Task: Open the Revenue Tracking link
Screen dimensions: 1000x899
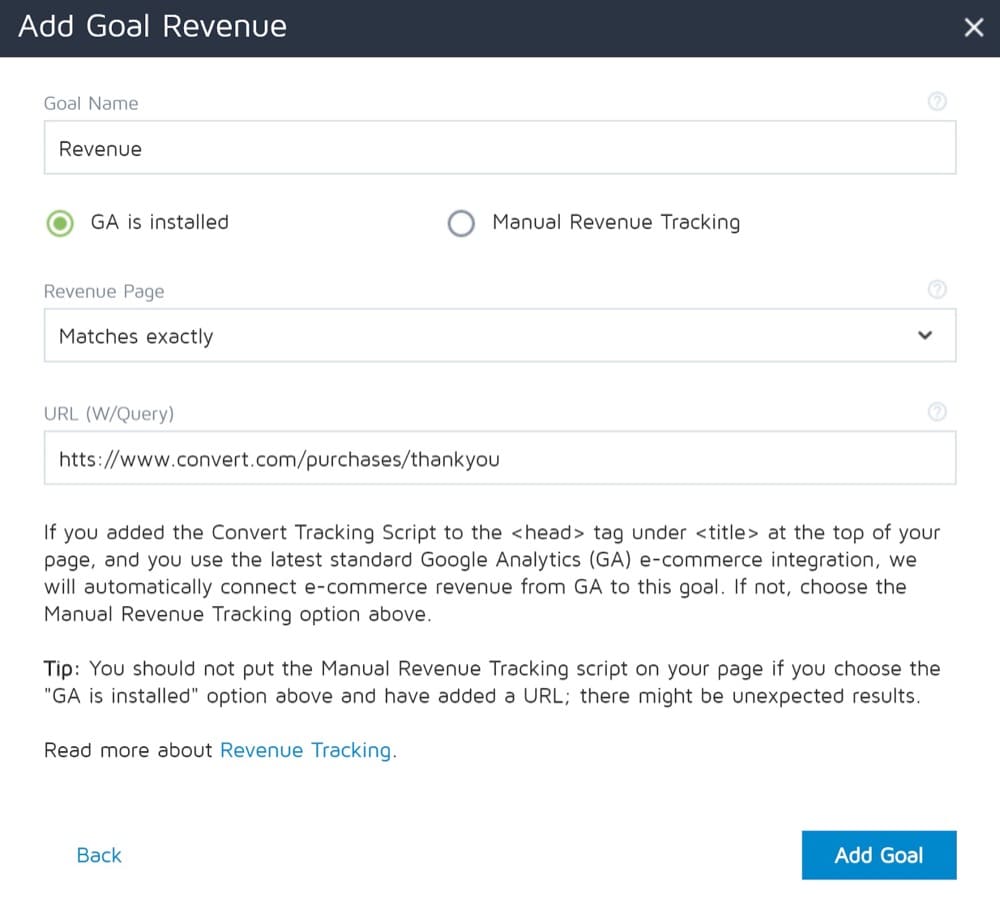Action: click(x=306, y=750)
